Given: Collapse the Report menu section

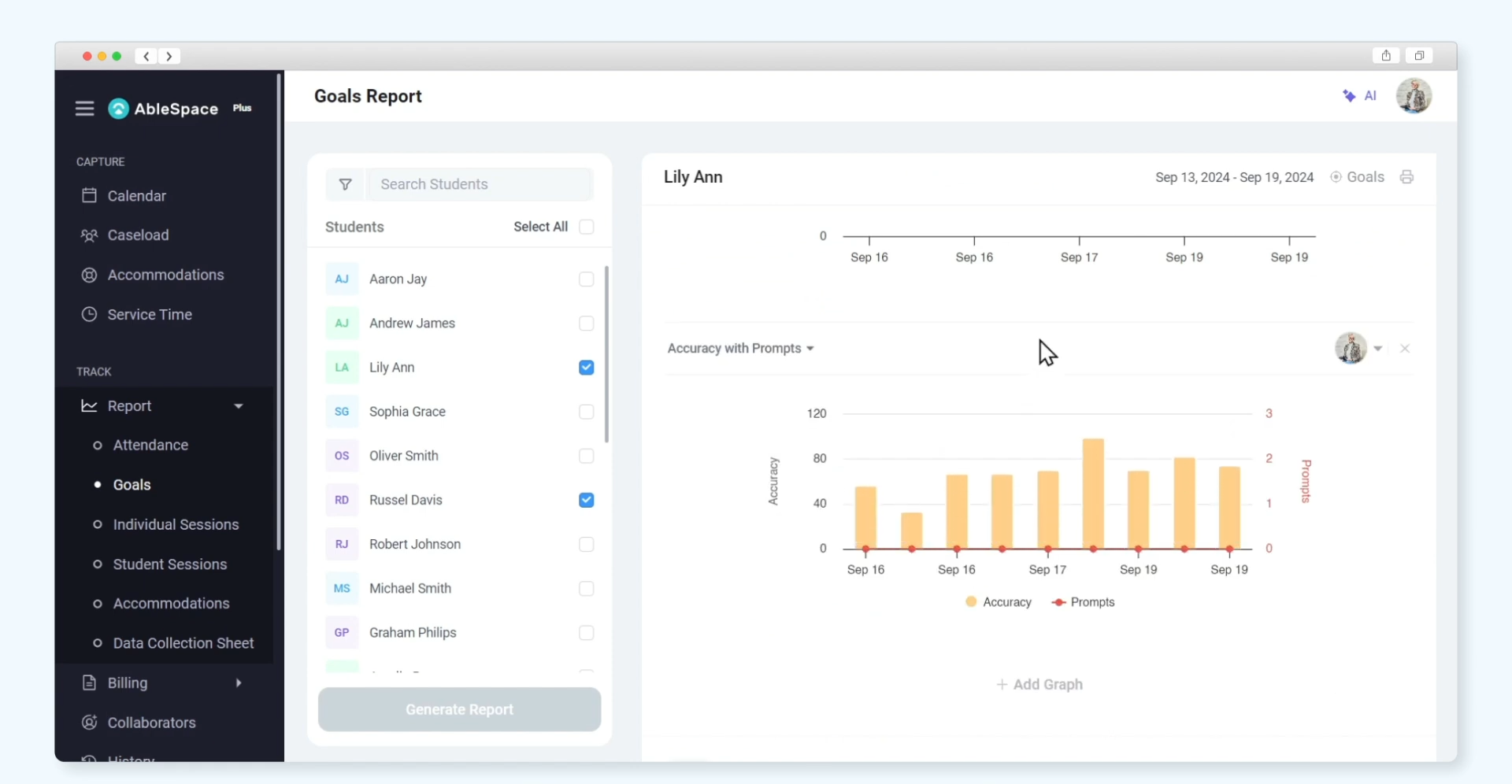Looking at the screenshot, I should [x=239, y=406].
